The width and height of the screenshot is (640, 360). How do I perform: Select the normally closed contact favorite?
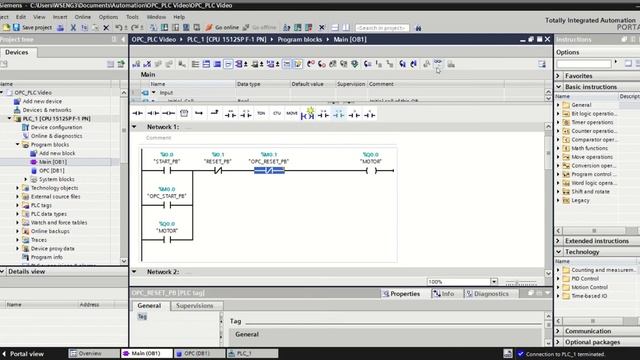[153, 113]
